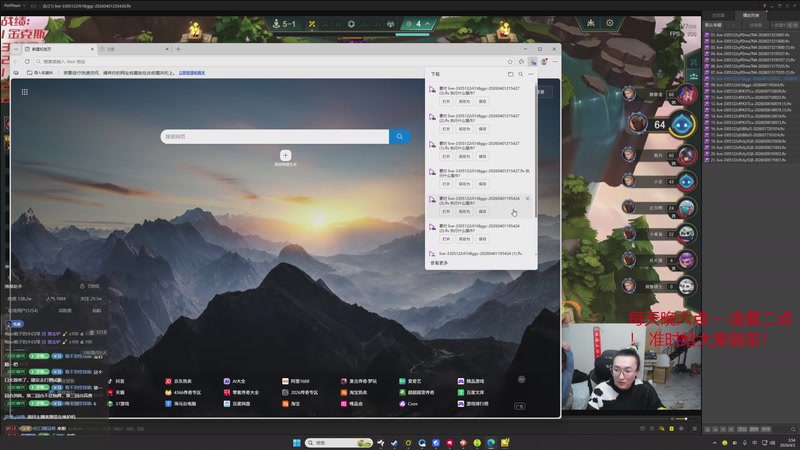Refresh the browser page
The width and height of the screenshot is (800, 450).
27,62
